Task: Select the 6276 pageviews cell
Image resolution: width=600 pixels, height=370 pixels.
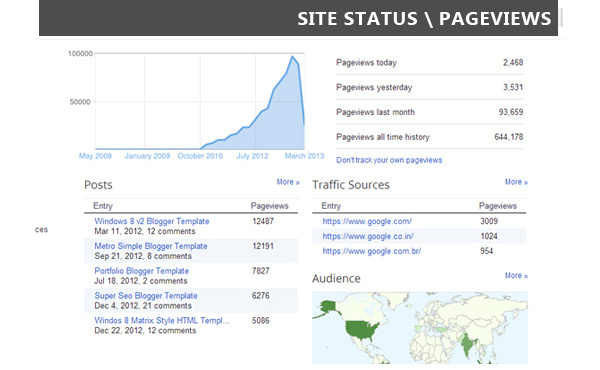Action: (x=261, y=296)
